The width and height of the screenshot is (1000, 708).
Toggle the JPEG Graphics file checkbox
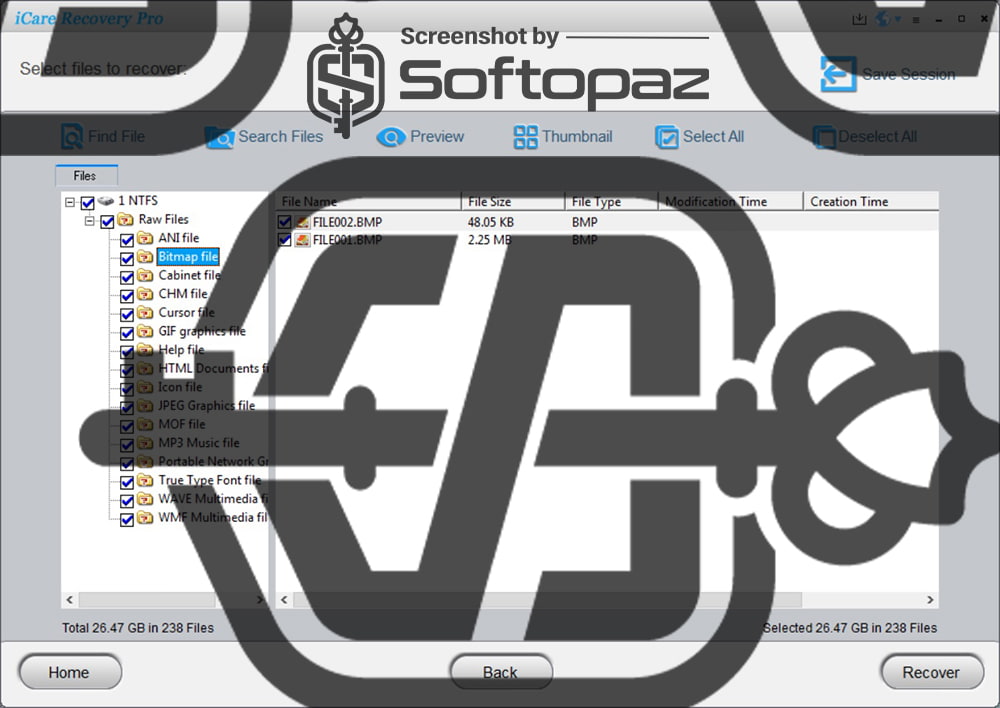[127, 408]
